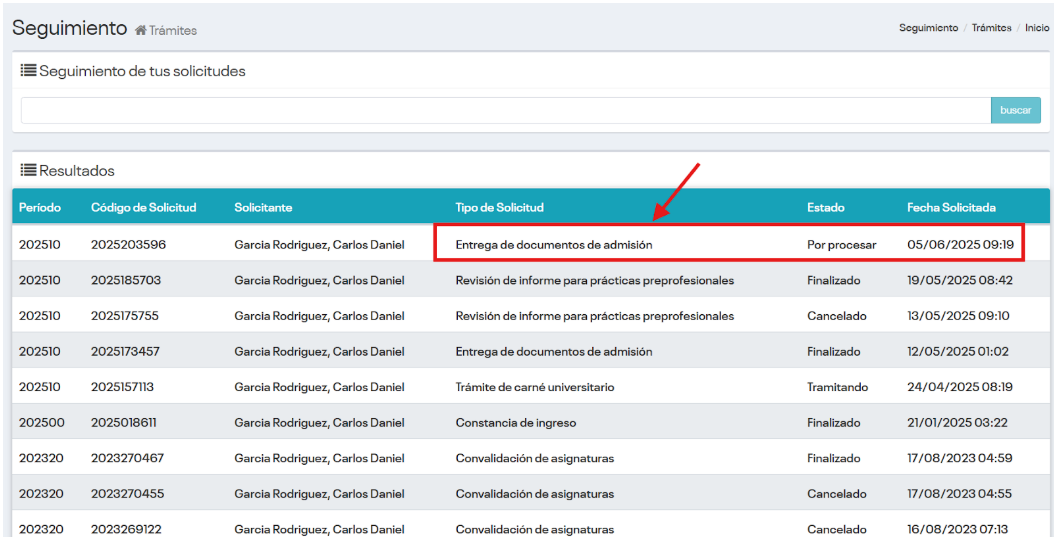Click the Periodo column header
Image resolution: width=1054 pixels, height=542 pixels.
click(40, 208)
